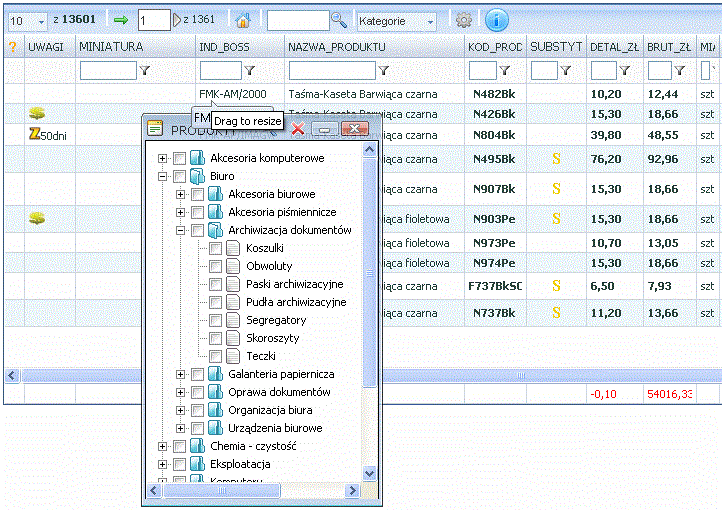This screenshot has height=510, width=722.
Task: Click the popup's scroll down arrow
Action: pyautogui.click(x=369, y=473)
